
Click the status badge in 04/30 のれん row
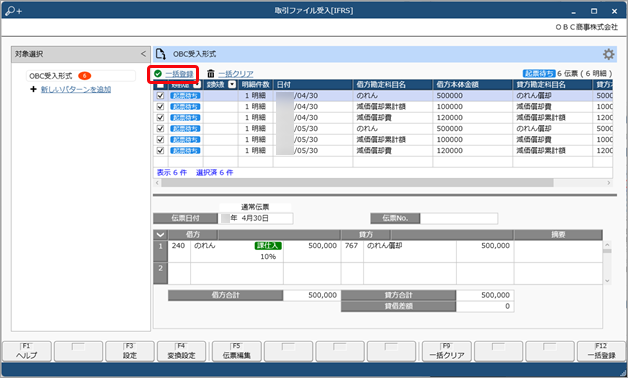click(185, 96)
